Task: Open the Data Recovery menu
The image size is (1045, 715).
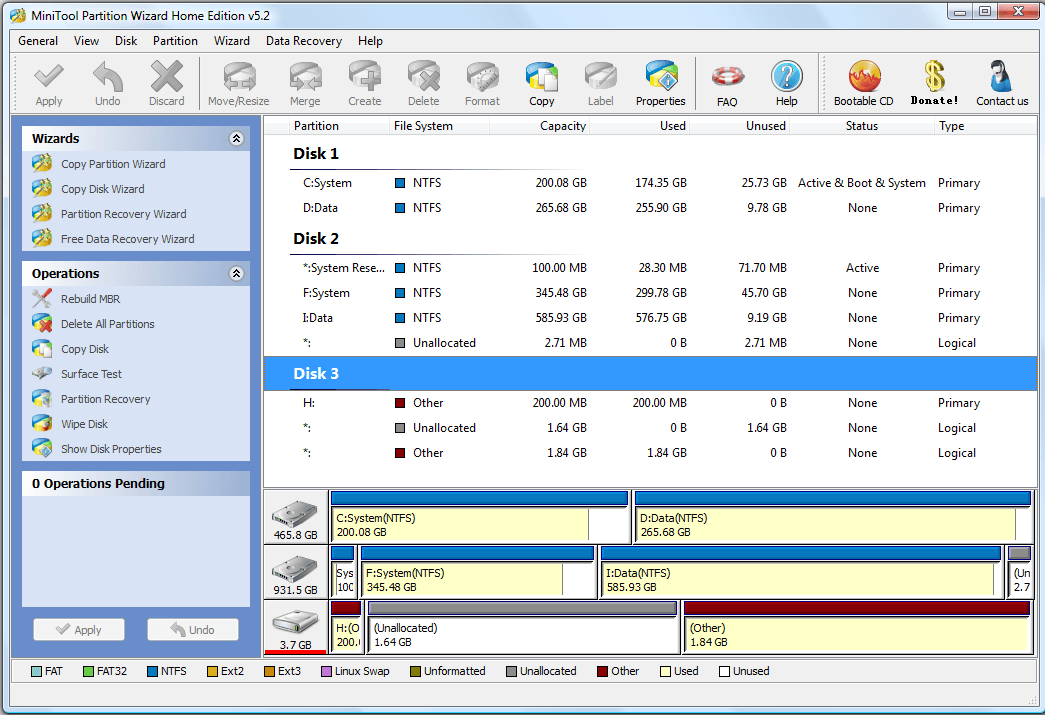Action: [x=304, y=41]
